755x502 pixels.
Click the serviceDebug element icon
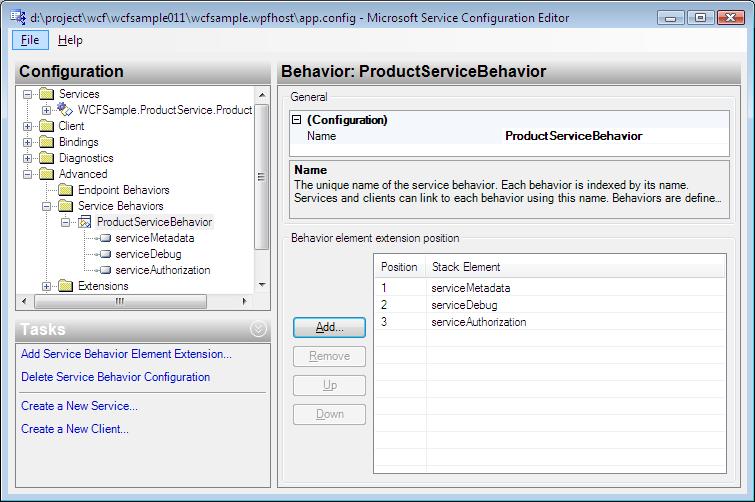[105, 254]
